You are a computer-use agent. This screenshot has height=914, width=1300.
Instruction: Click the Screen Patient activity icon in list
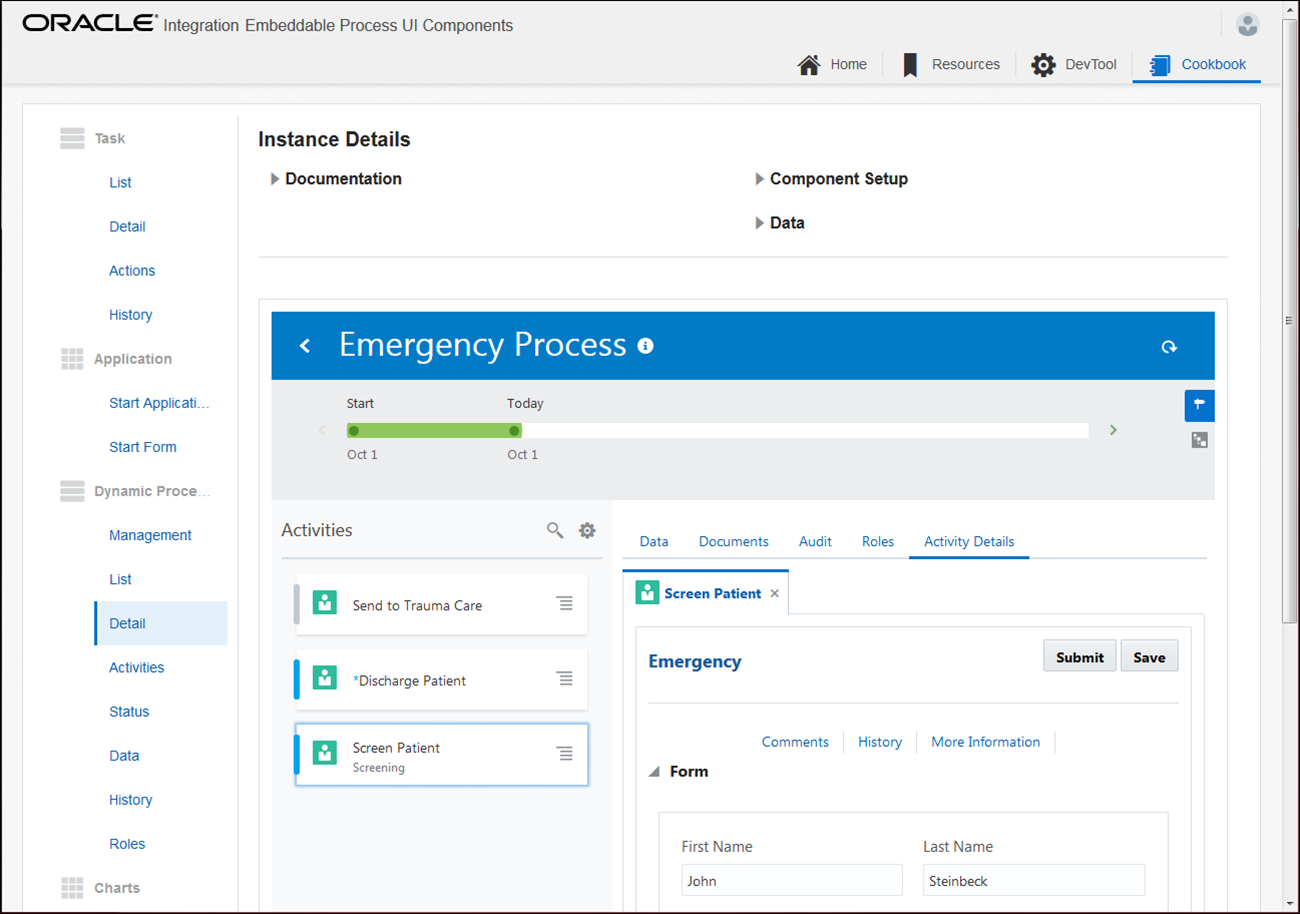[x=325, y=752]
